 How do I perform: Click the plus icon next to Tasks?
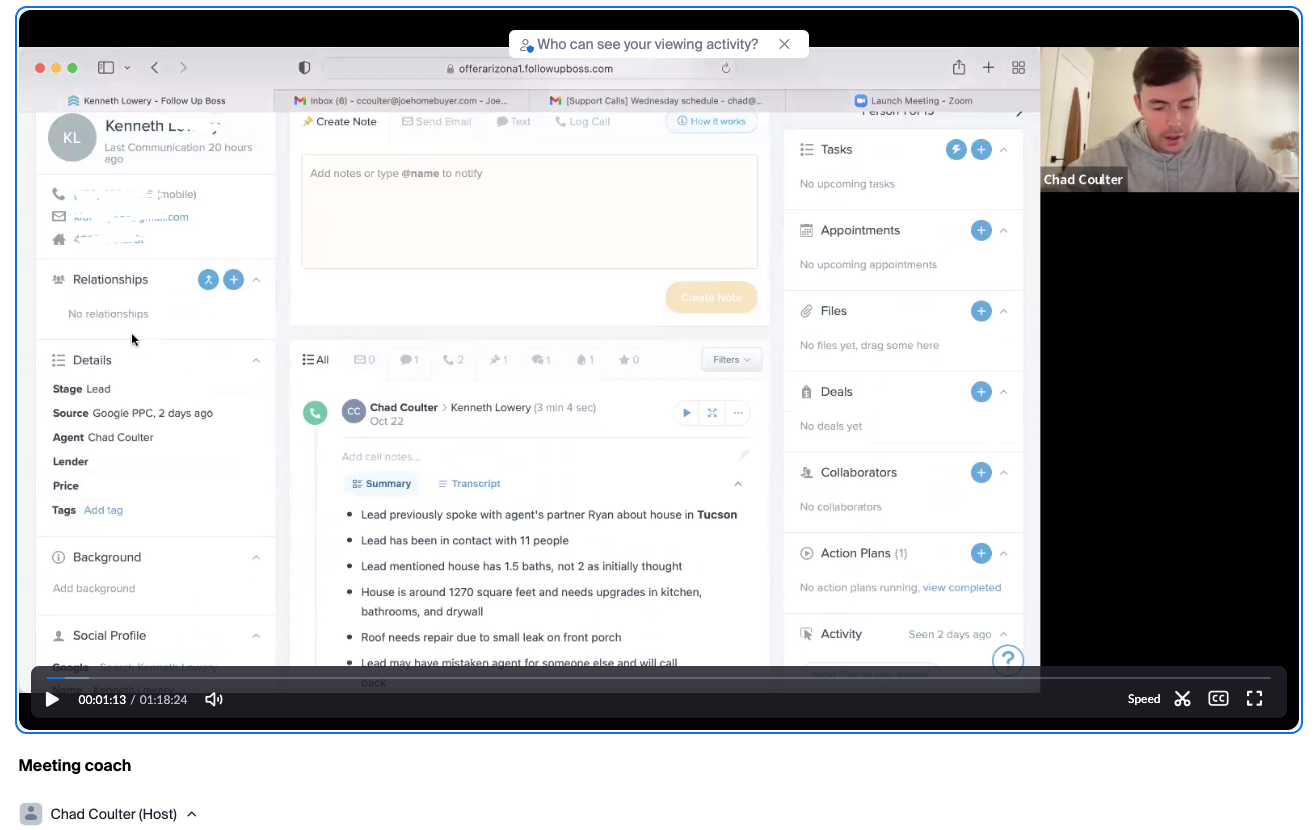point(981,150)
